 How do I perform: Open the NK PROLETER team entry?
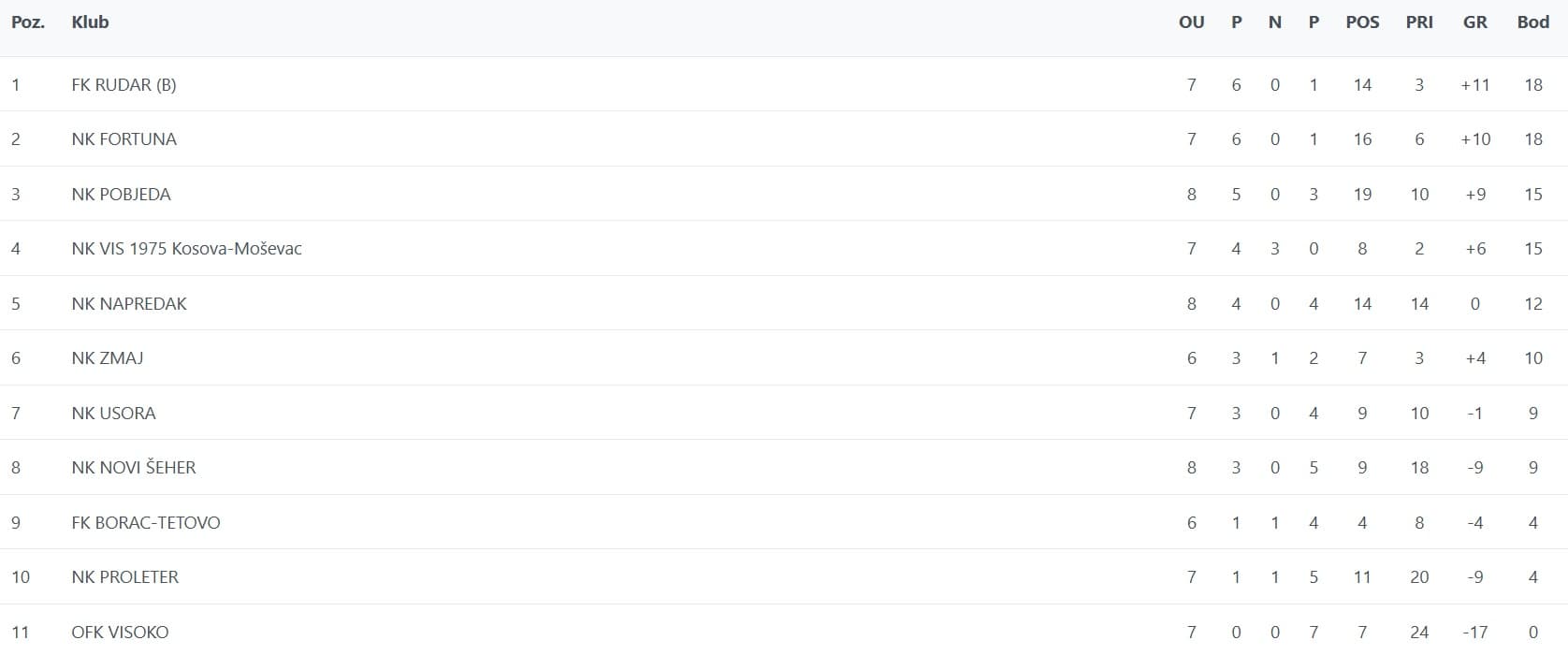point(124,577)
